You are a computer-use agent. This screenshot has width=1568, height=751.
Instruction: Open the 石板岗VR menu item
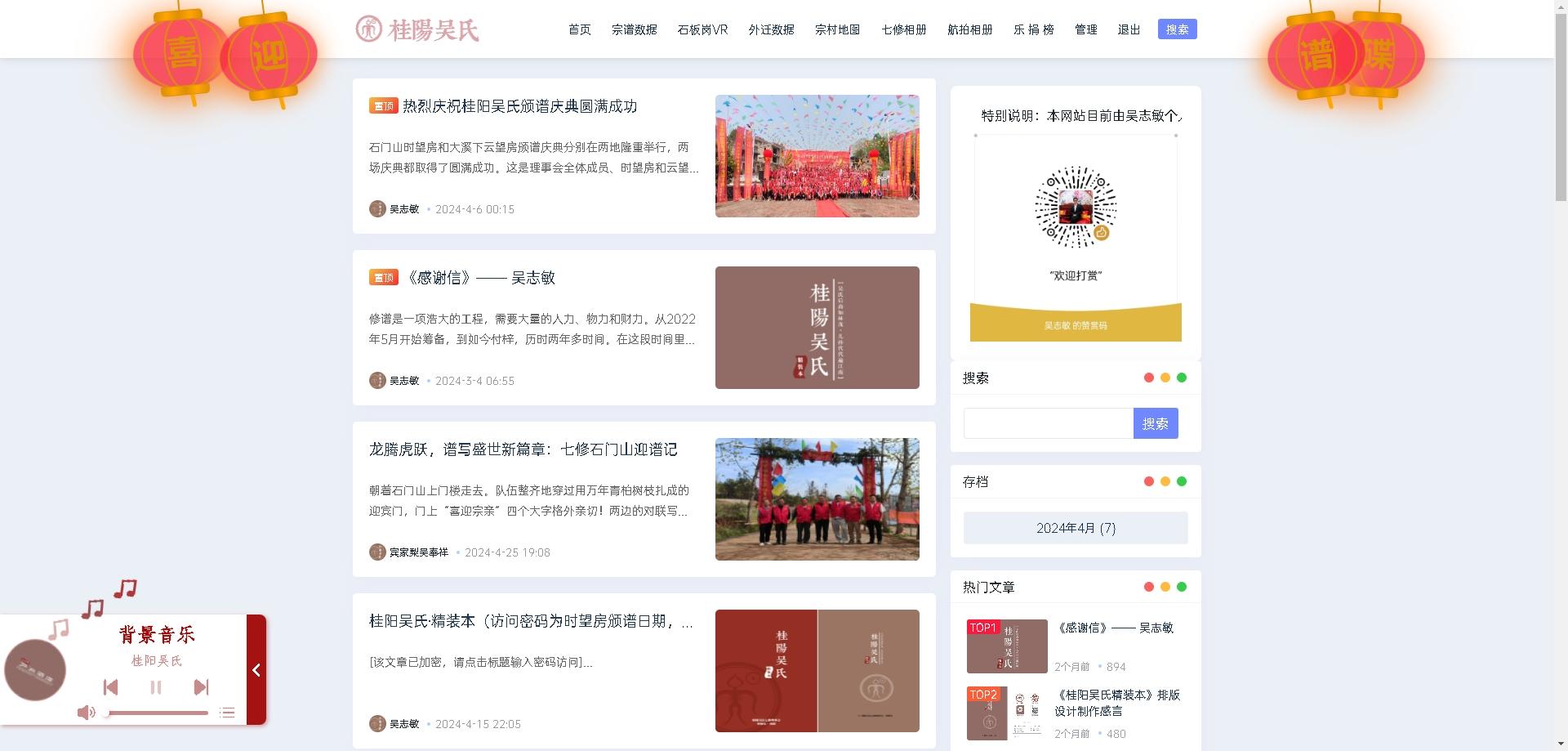click(702, 29)
